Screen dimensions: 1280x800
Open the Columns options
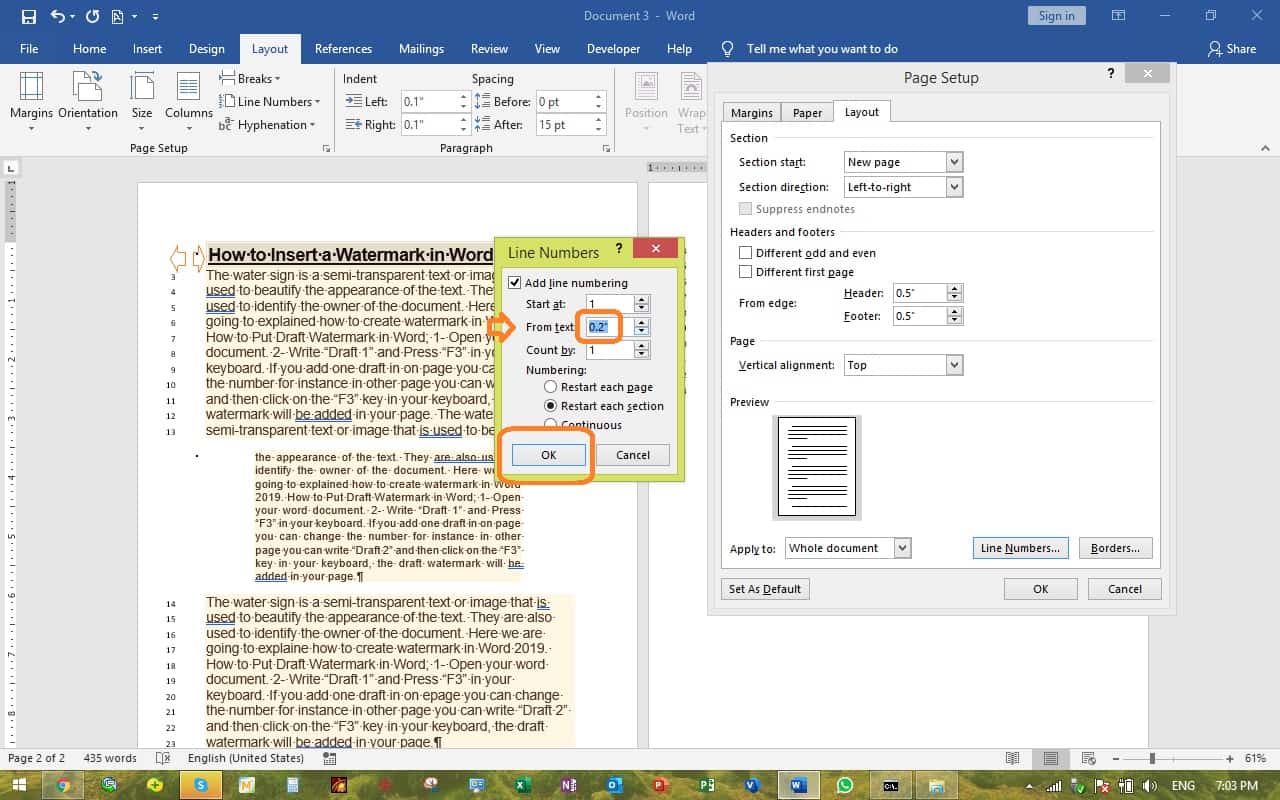188,101
